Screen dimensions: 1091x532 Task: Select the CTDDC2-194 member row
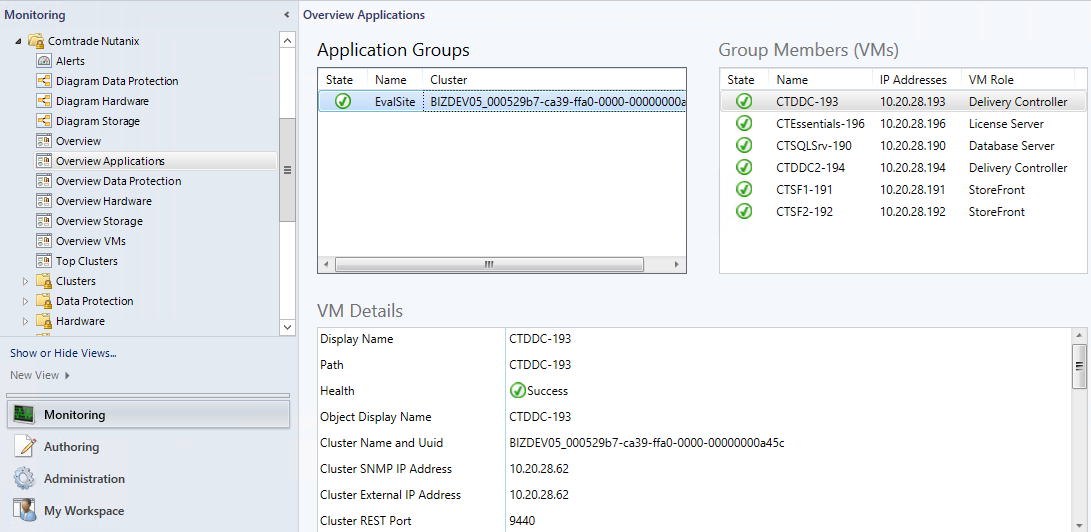pos(903,168)
